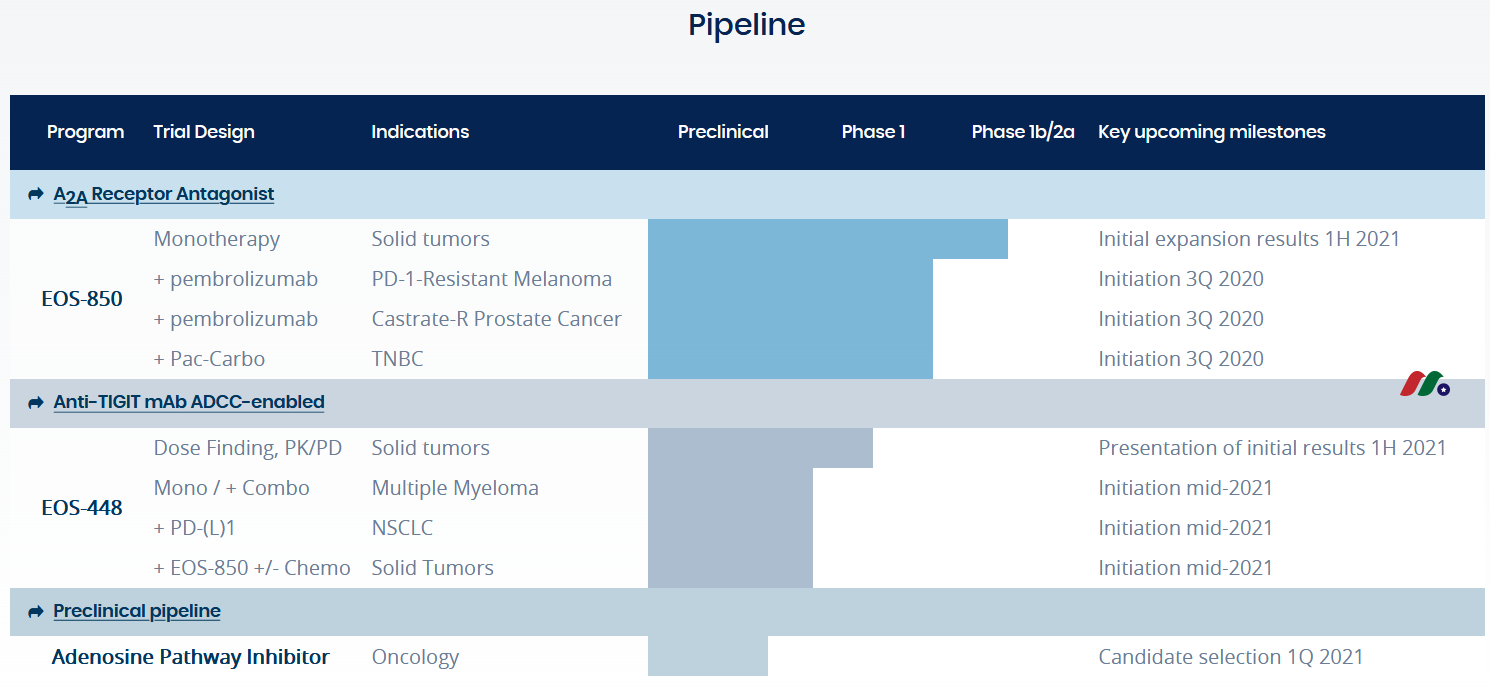Click Oncology indication
The image size is (1490, 687).
coord(416,657)
